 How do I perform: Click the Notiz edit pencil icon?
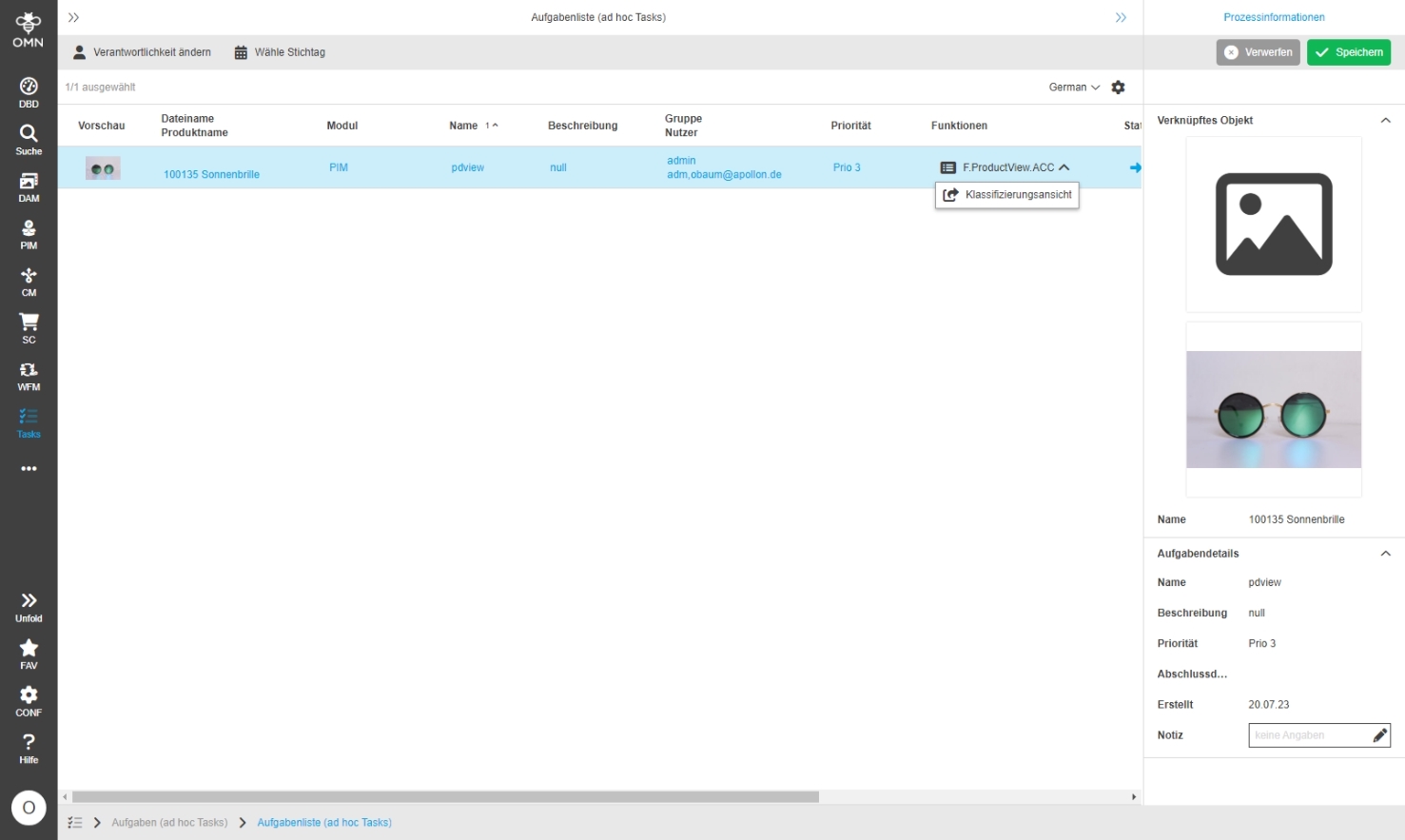1379,735
